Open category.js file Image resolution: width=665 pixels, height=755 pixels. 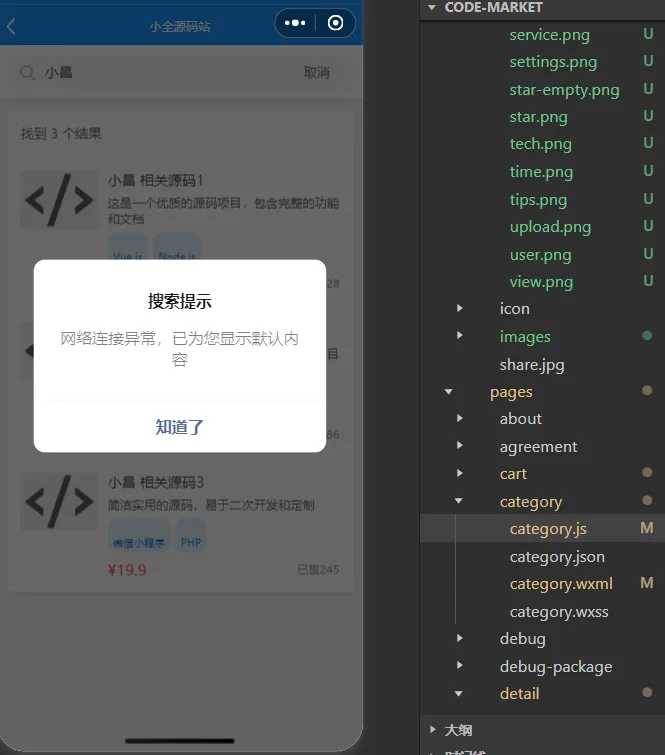pyautogui.click(x=548, y=529)
